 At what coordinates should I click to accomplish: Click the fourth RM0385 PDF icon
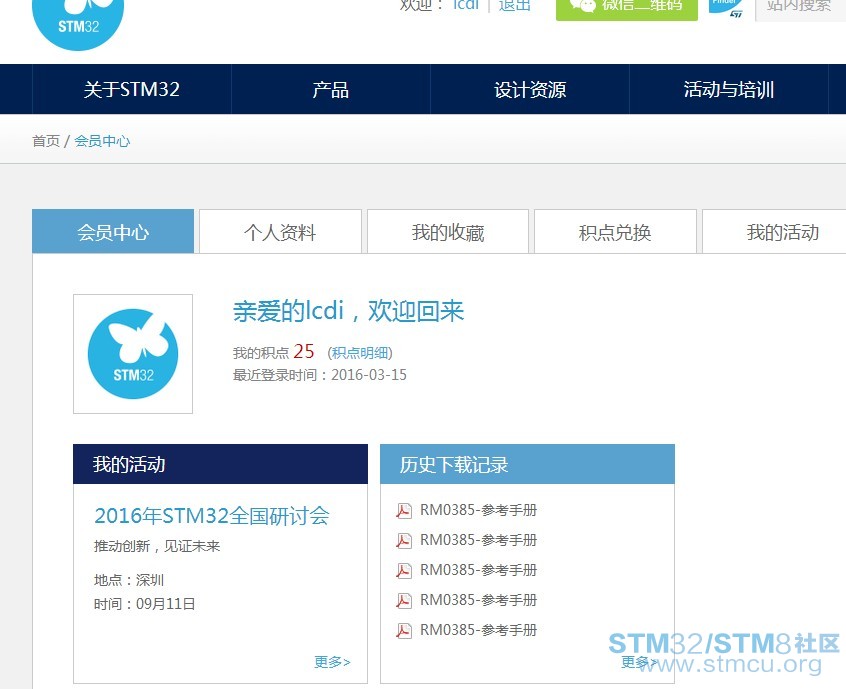[404, 601]
